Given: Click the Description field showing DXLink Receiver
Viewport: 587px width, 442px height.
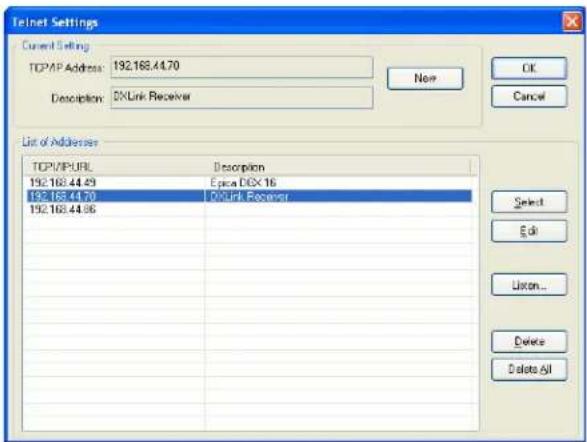Looking at the screenshot, I should 242,97.
